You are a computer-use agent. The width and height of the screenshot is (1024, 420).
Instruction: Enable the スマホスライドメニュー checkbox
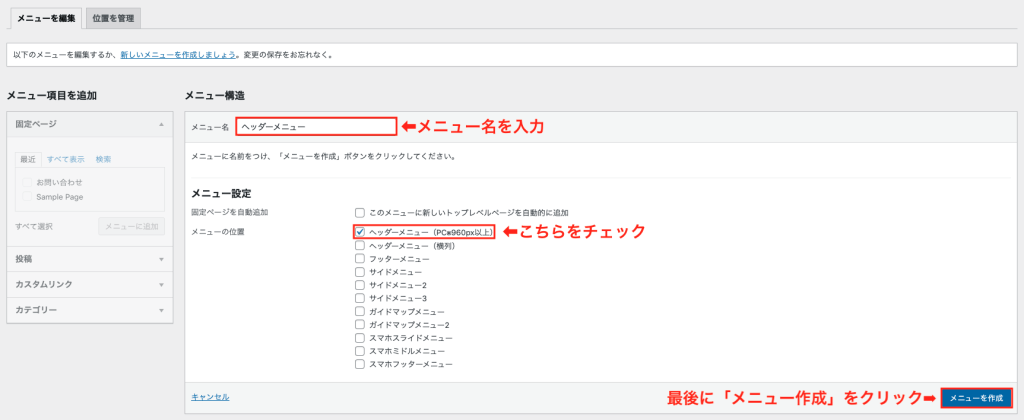(x=360, y=338)
